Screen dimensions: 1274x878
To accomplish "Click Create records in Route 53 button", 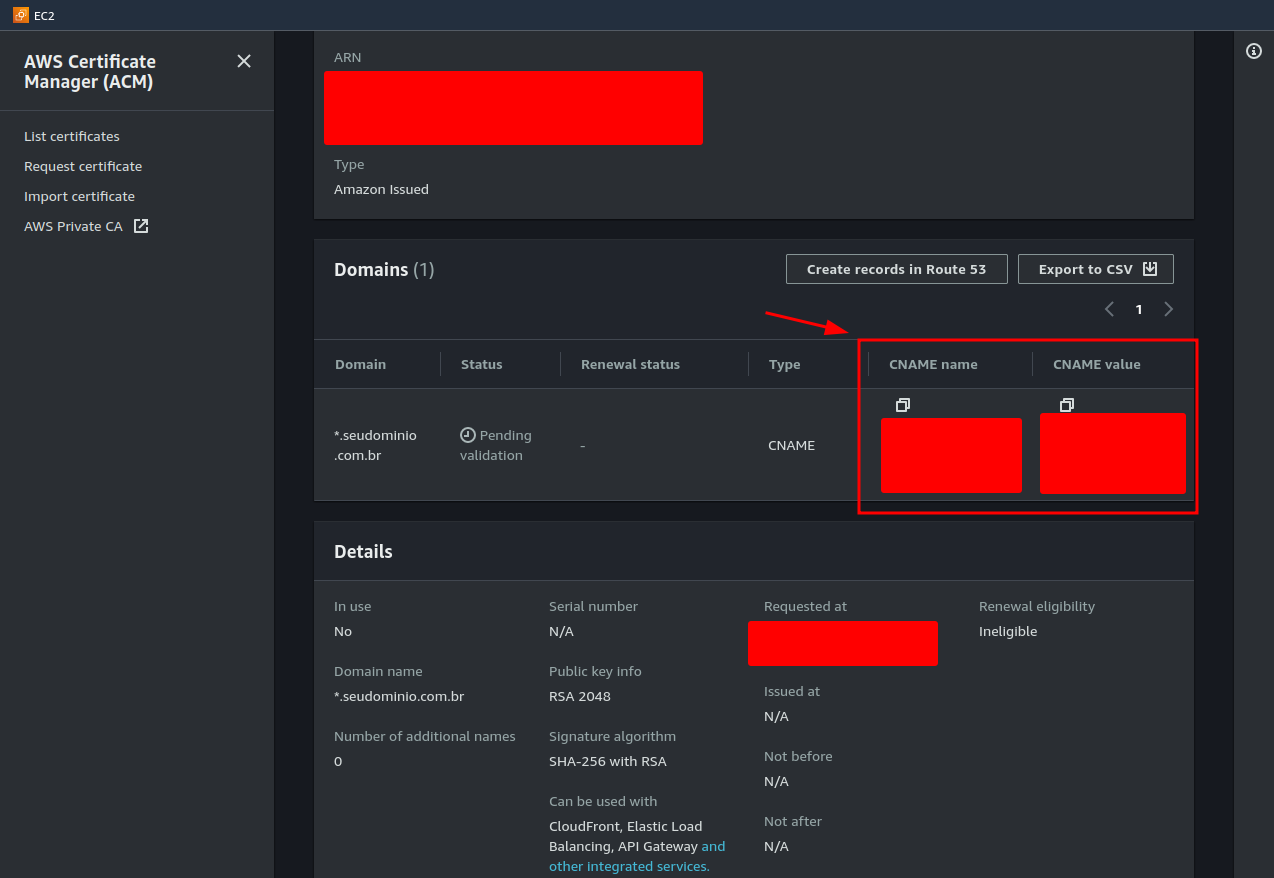I will [x=896, y=269].
